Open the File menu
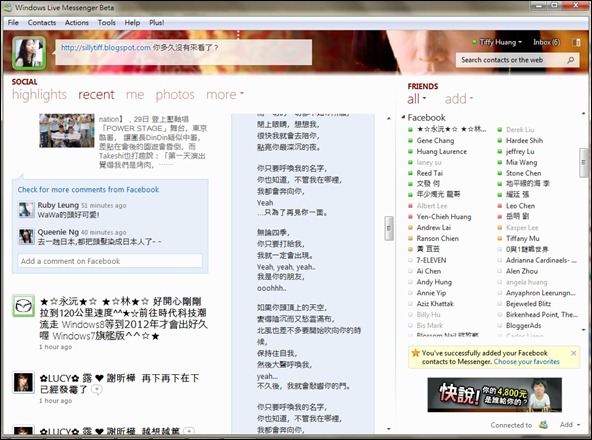The height and width of the screenshot is (440, 592). [13, 23]
